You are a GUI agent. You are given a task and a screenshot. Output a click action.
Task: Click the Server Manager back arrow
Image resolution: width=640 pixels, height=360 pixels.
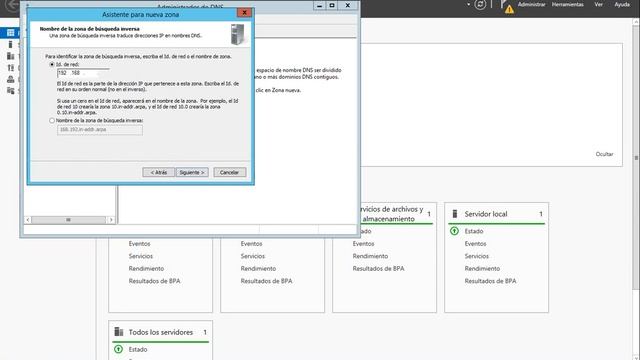point(12,5)
